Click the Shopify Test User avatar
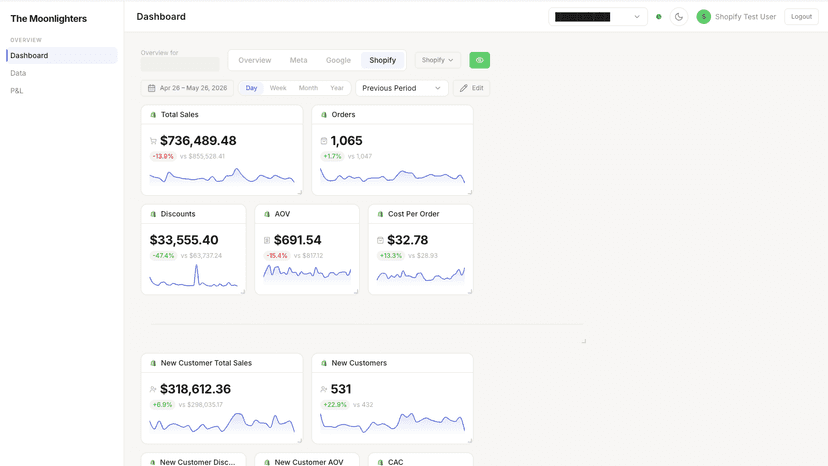 703,17
